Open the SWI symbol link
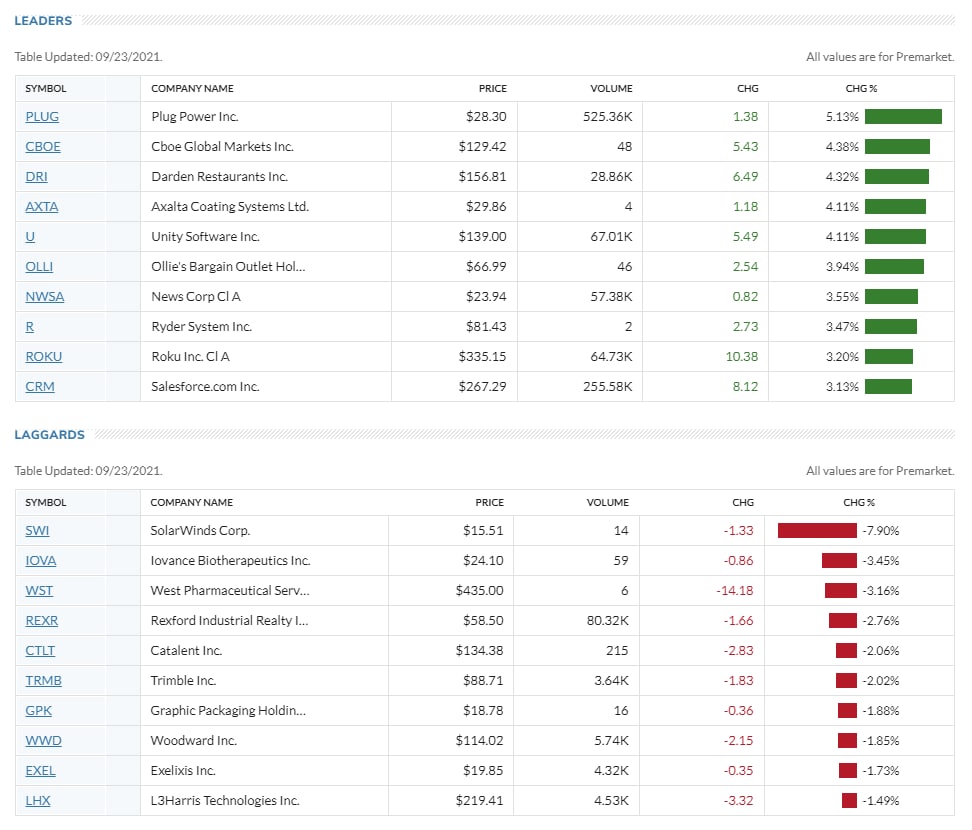 (x=37, y=531)
